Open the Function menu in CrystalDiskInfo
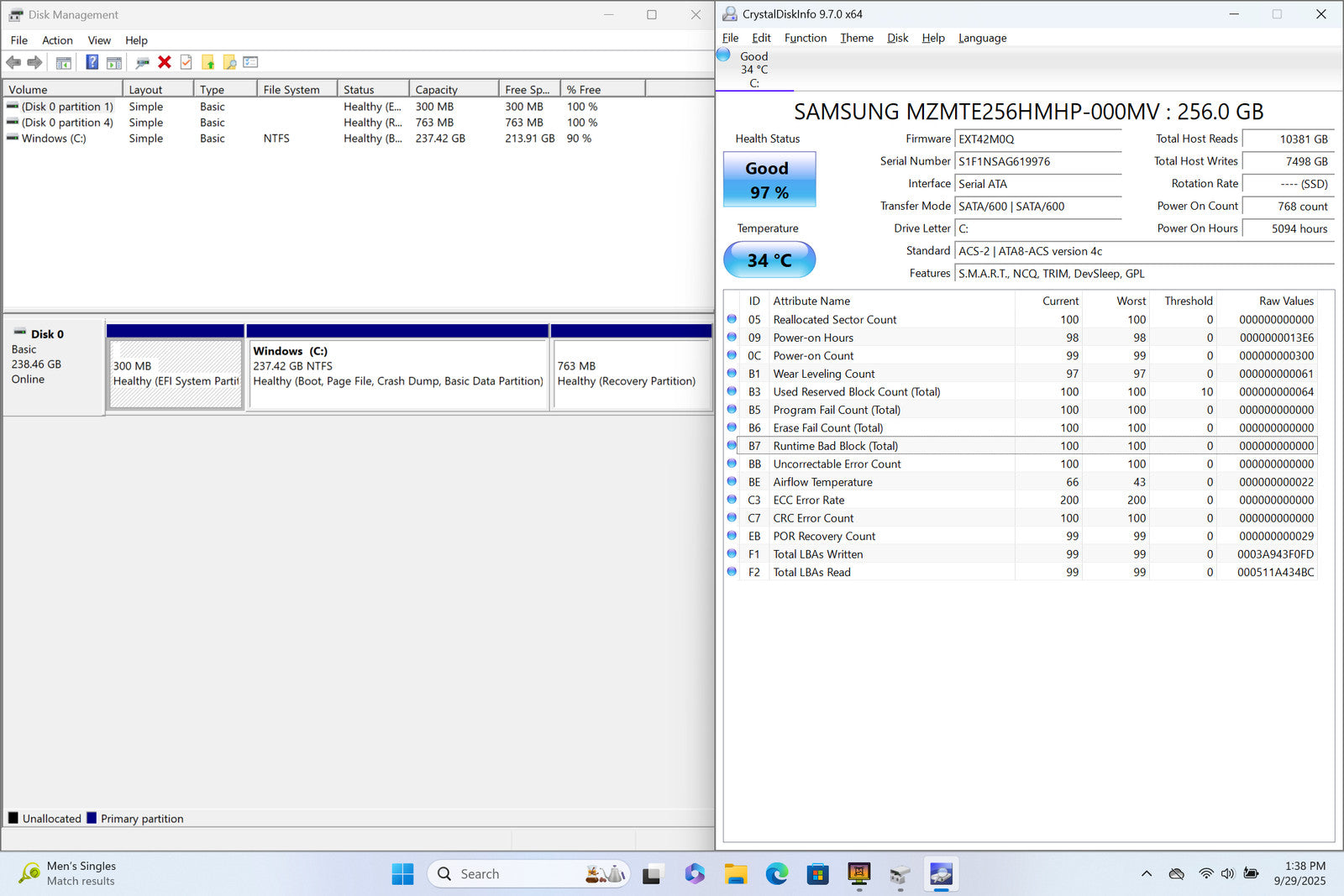1344x896 pixels. tap(805, 38)
